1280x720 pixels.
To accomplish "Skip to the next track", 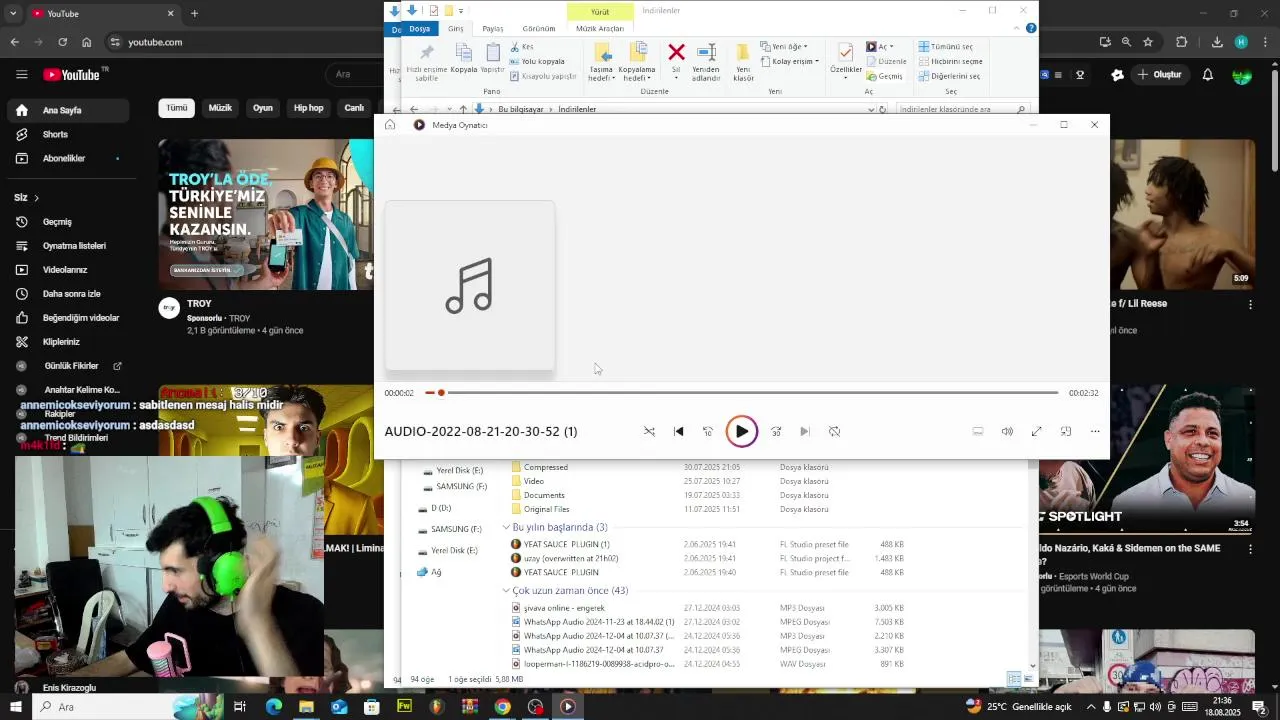I will [x=805, y=431].
